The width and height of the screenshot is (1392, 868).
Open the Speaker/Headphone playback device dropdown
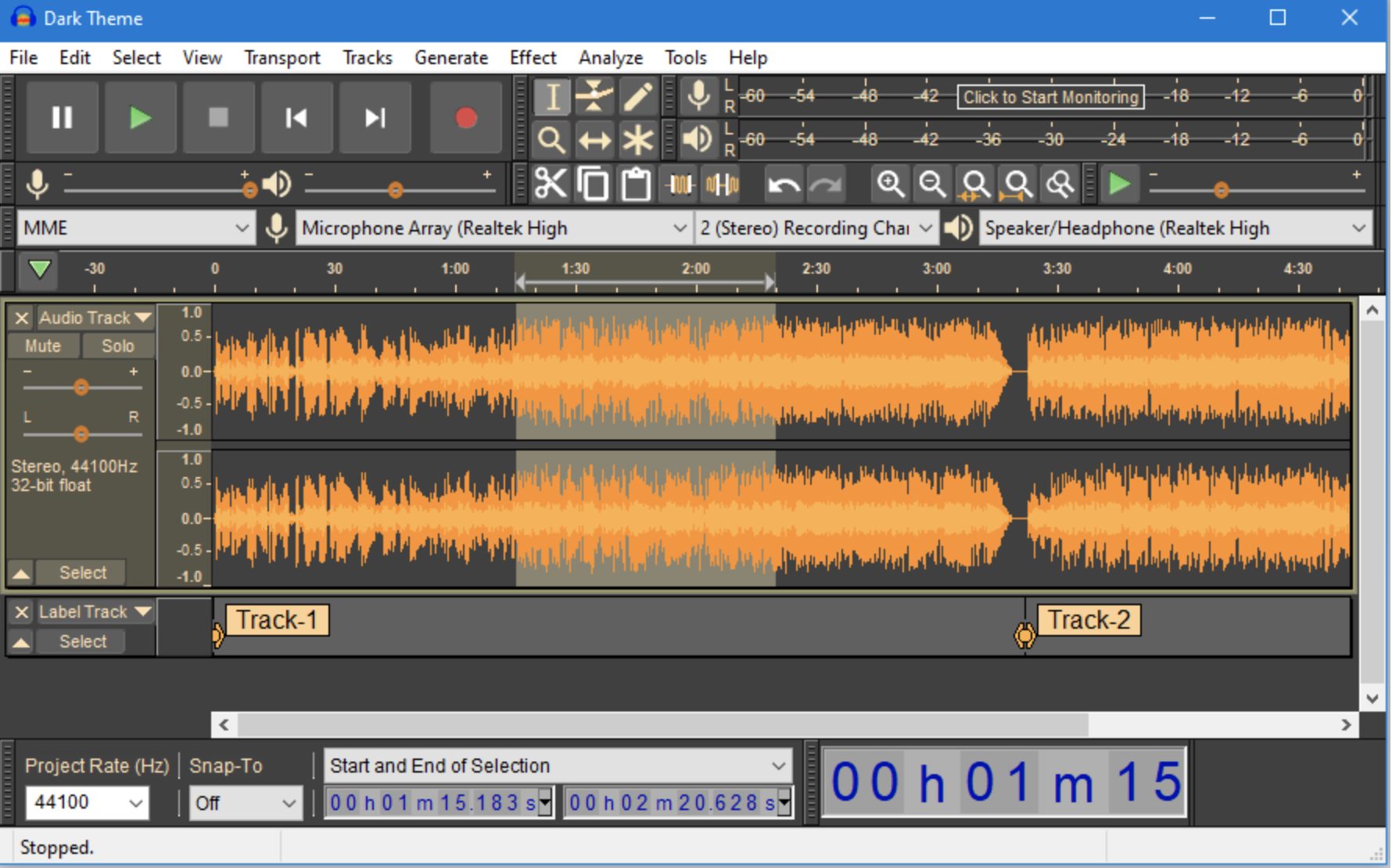coord(1175,228)
